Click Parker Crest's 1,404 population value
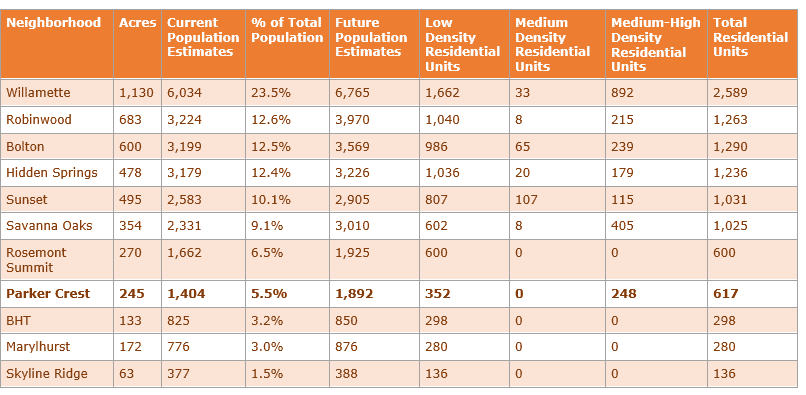 pos(186,294)
